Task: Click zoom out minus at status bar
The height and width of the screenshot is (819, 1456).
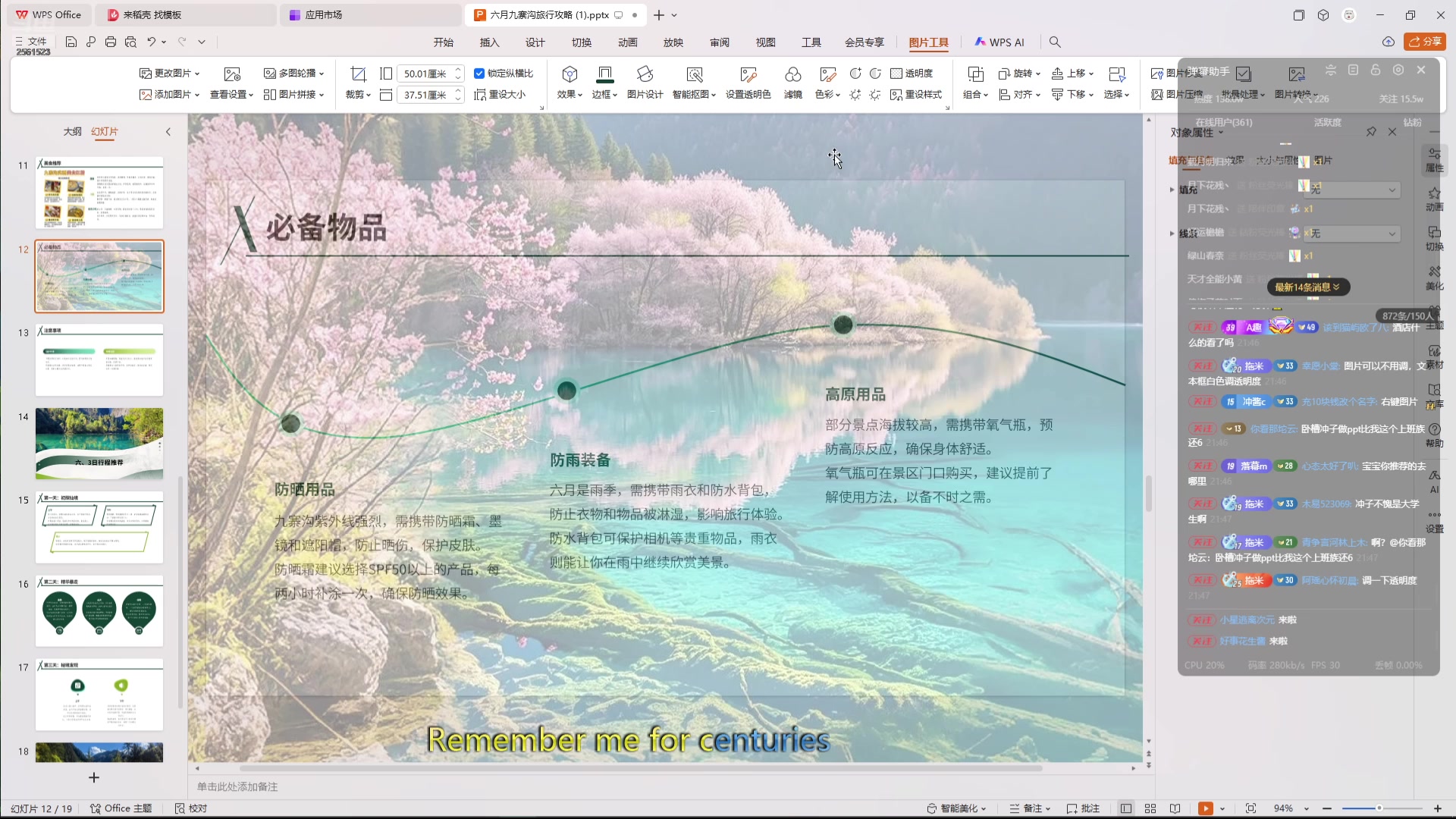Action: coord(1327,808)
